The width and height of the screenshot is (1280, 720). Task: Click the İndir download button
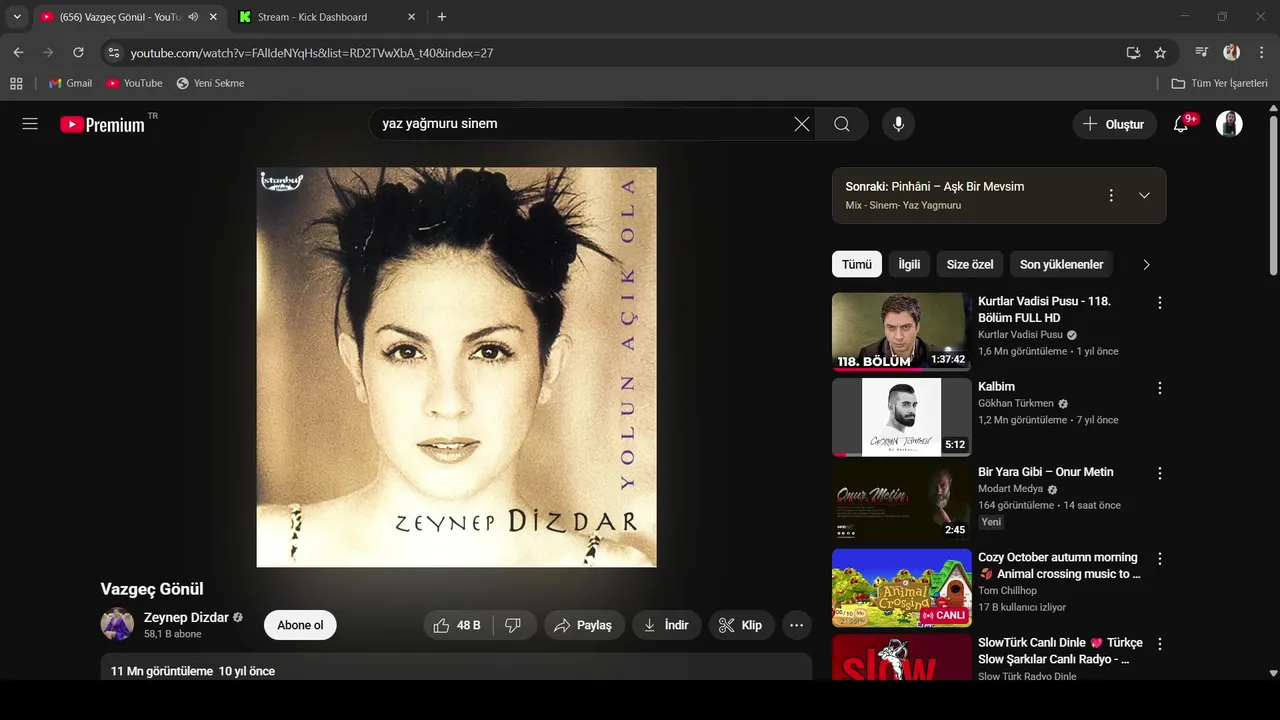[x=666, y=625]
